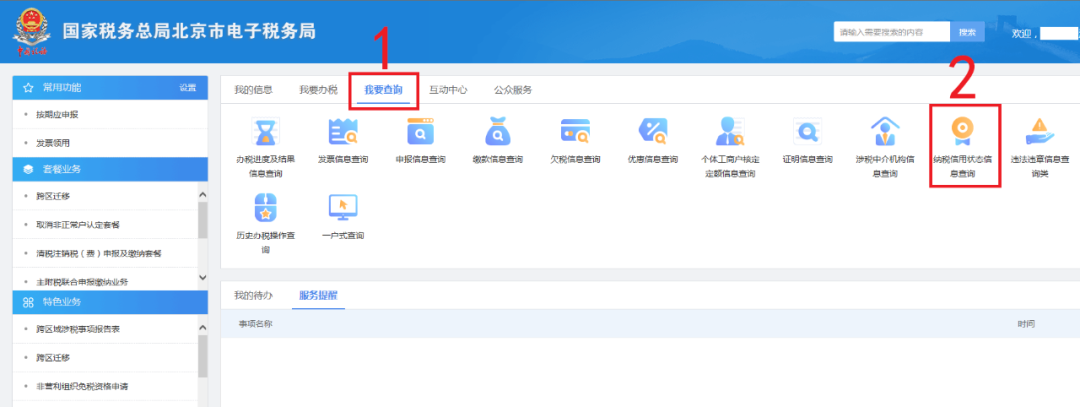Viewport: 1080px width, 407px height.
Task: Click the grid icon beside 特色业务
Action: tap(28, 302)
